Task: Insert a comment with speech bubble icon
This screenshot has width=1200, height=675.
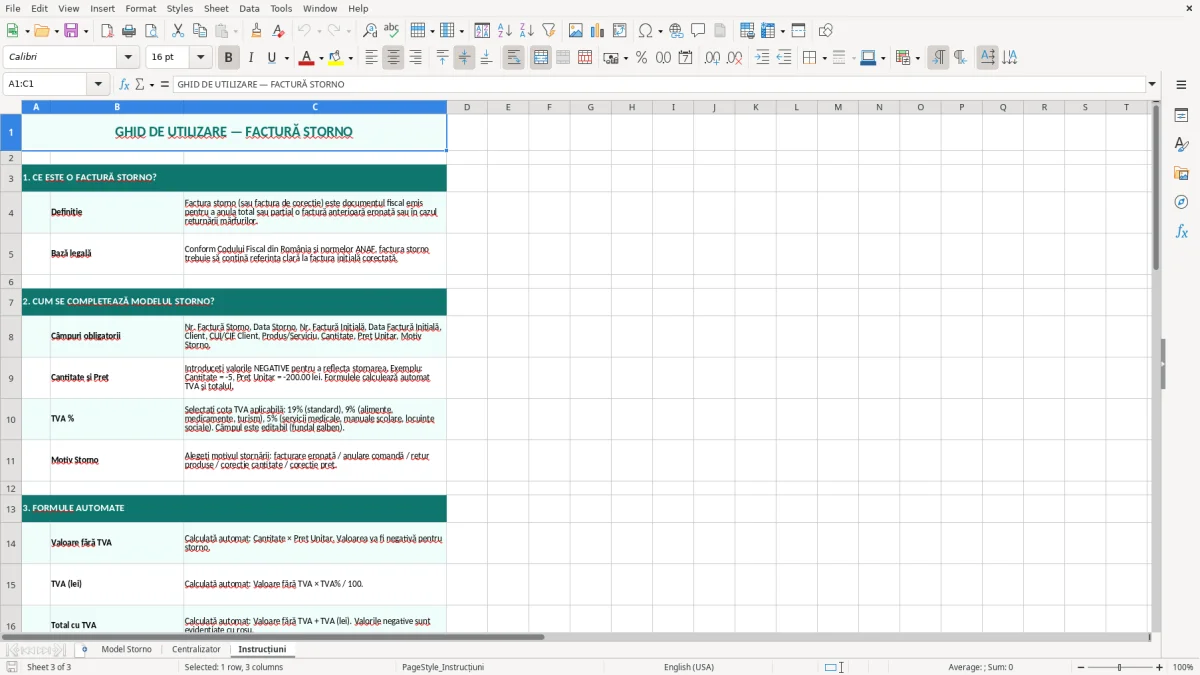Action: point(698,31)
